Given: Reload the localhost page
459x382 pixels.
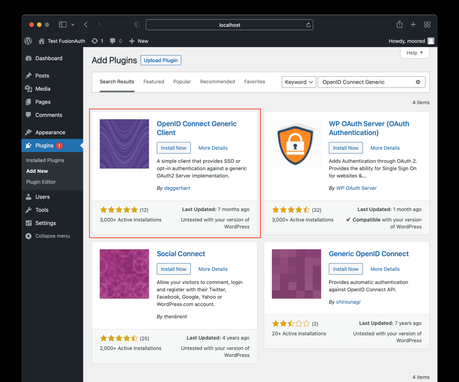Looking at the screenshot, I should pyautogui.click(x=308, y=25).
